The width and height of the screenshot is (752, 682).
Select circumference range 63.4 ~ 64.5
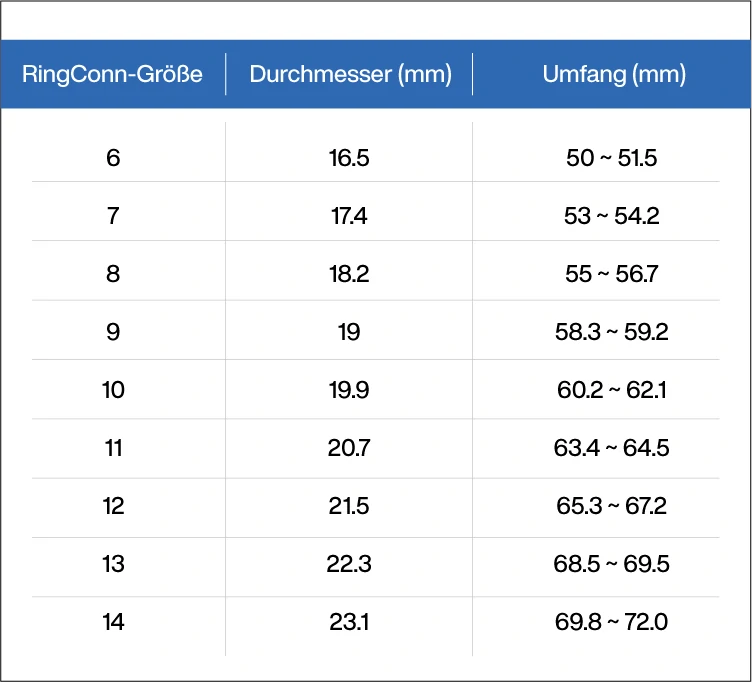pos(611,447)
